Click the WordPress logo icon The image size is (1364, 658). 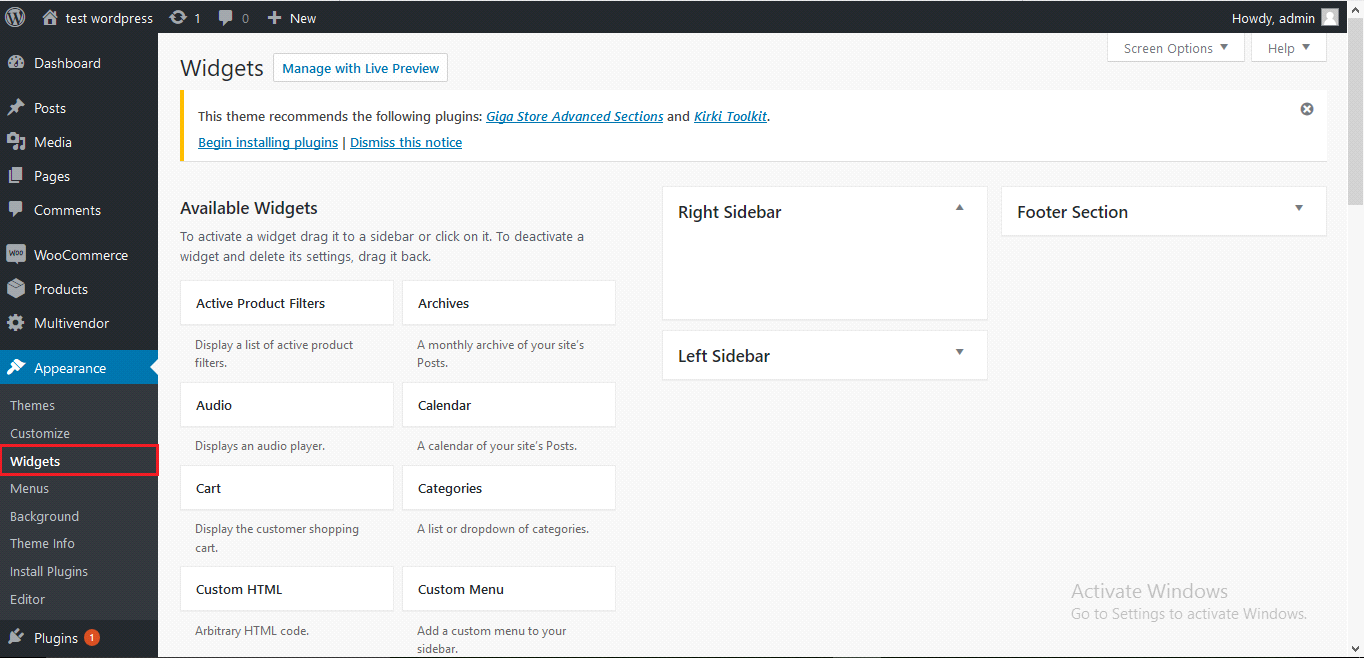(x=16, y=17)
